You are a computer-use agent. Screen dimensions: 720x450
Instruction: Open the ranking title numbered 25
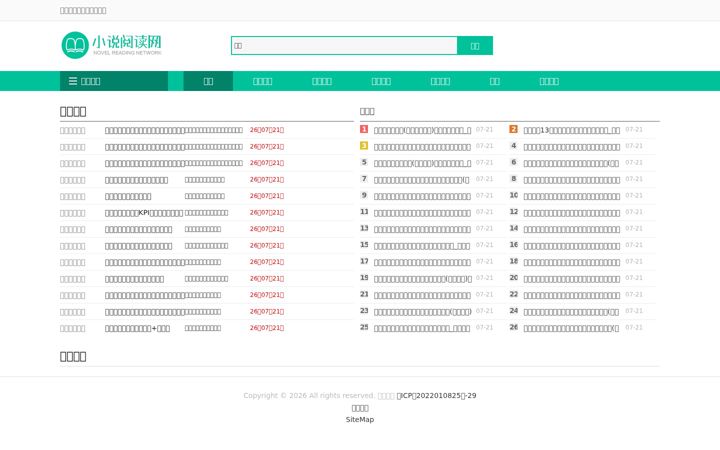pos(422,328)
